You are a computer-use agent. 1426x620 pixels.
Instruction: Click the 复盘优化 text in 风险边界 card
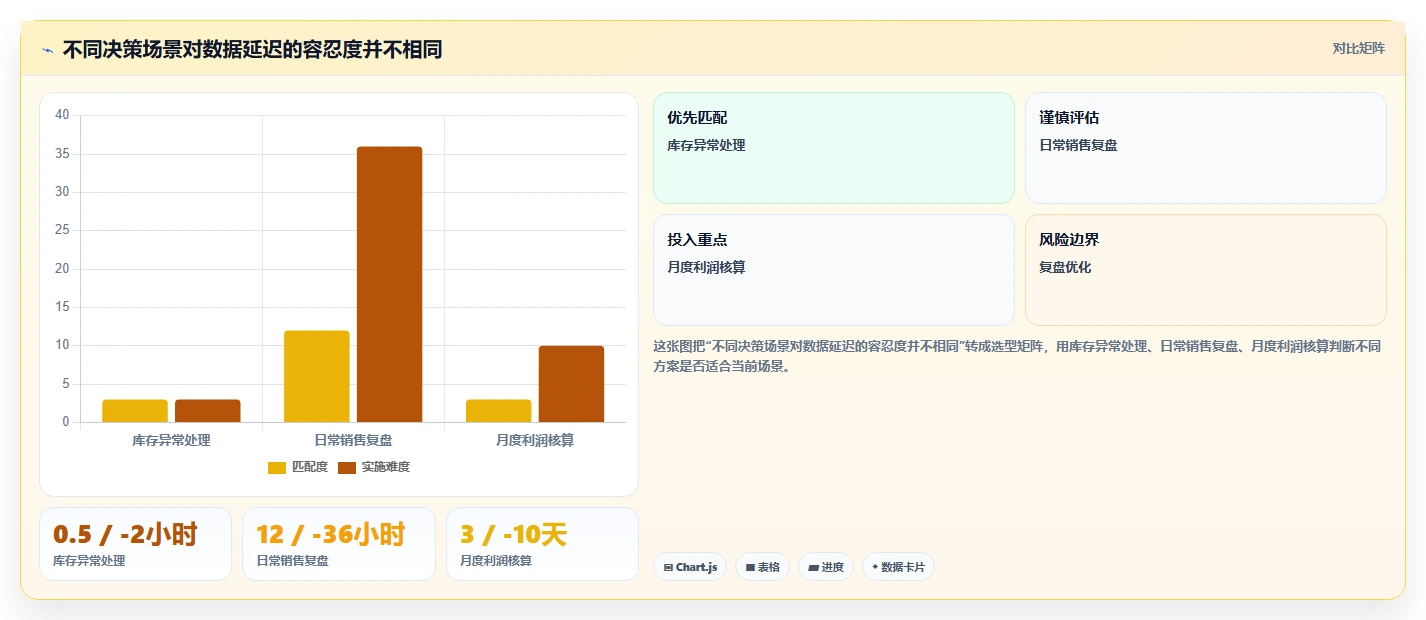pos(1065,267)
